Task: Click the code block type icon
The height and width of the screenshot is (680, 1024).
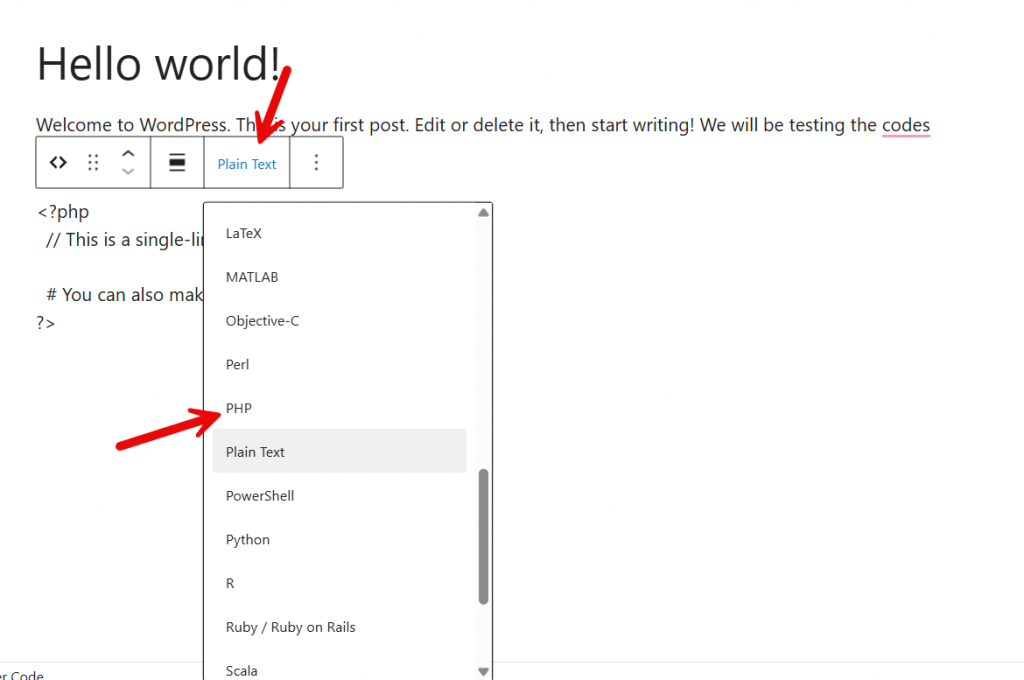Action: tap(57, 162)
